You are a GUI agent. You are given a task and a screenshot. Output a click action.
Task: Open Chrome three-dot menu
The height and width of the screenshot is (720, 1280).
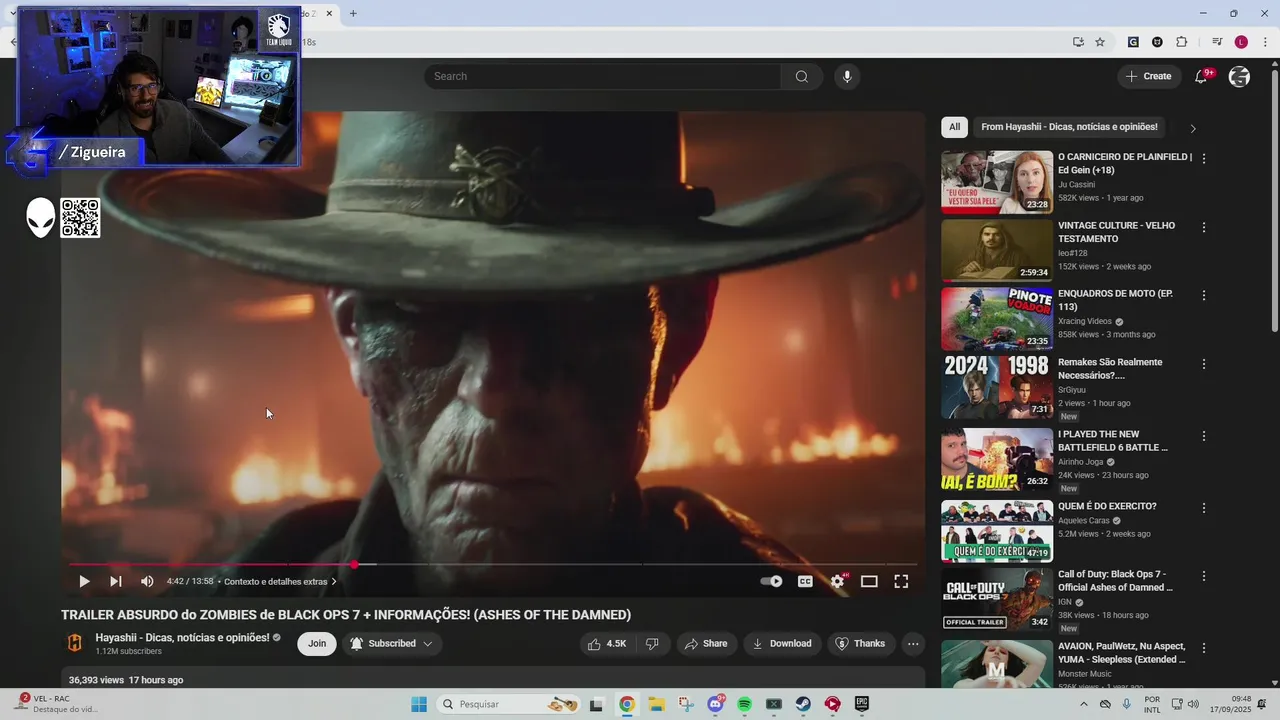(1265, 42)
